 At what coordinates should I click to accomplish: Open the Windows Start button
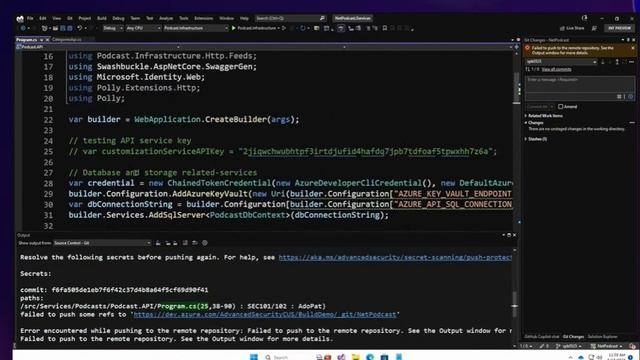click(253, 357)
